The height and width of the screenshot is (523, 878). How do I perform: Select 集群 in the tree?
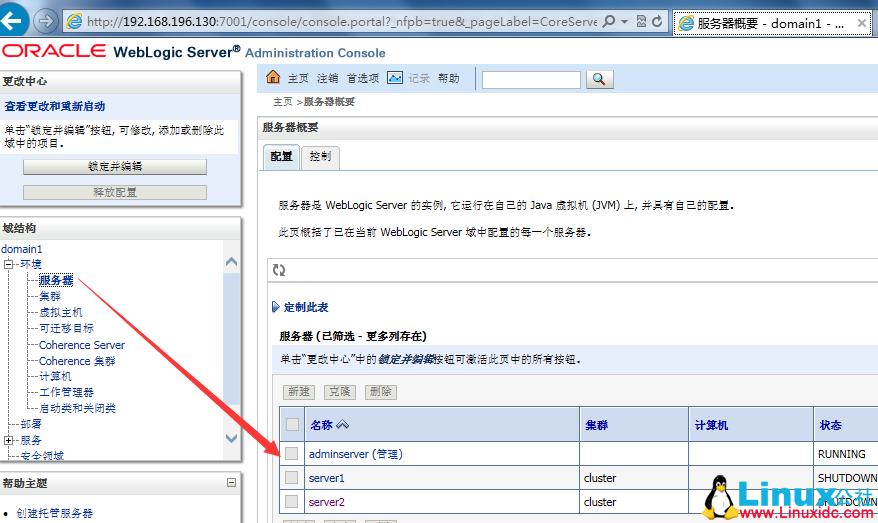(50, 296)
